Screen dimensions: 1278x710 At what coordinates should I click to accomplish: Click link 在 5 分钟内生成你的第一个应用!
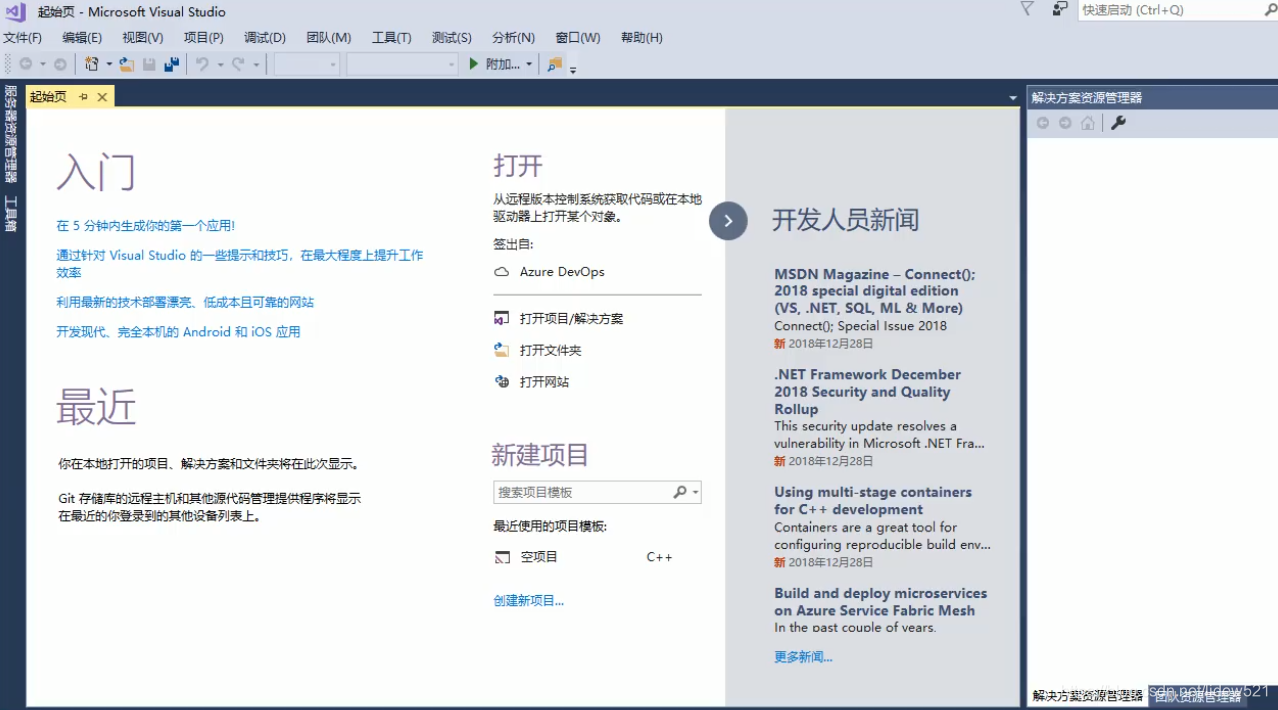[146, 226]
